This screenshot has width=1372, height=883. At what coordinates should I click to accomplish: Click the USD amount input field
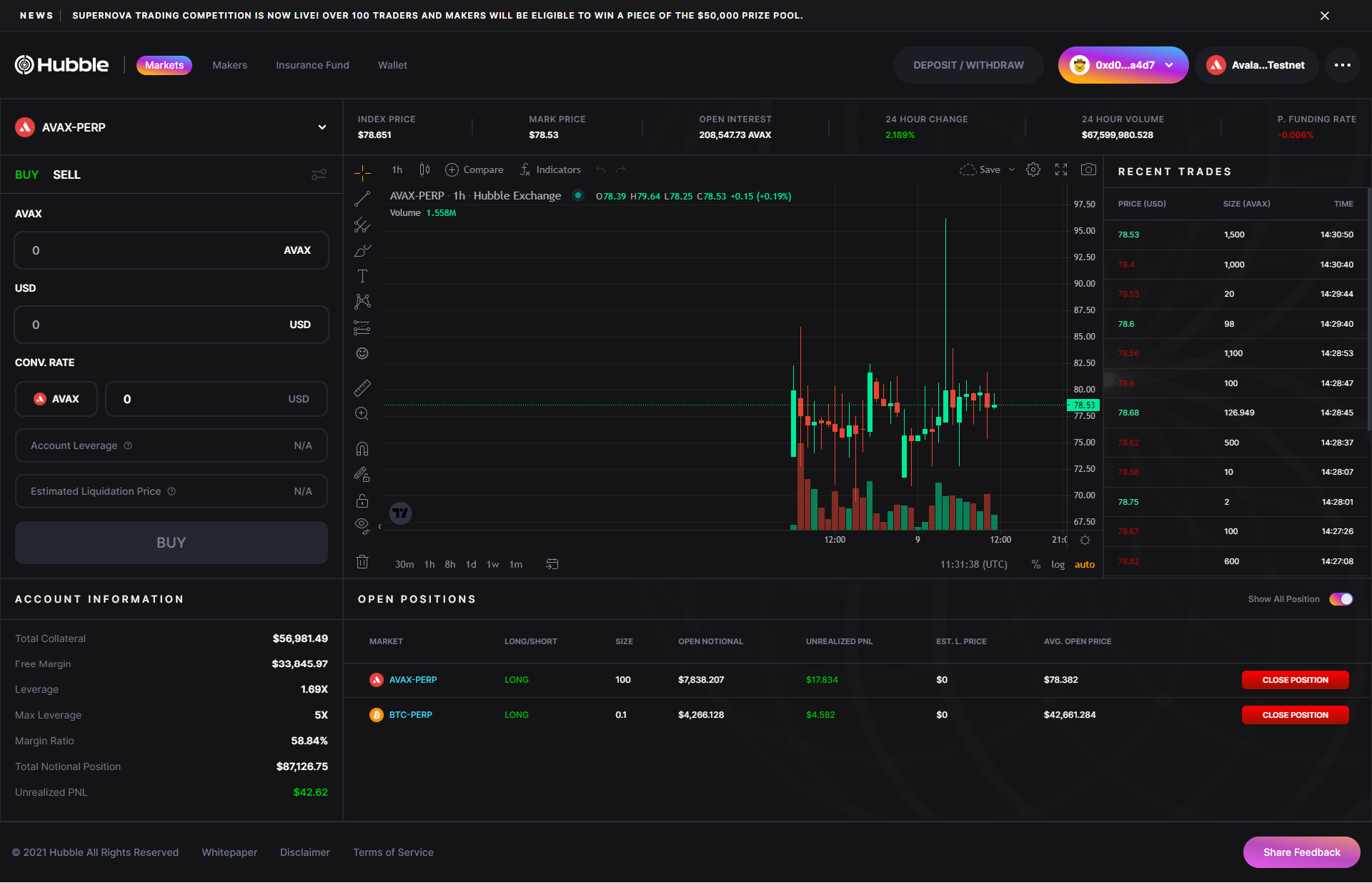[171, 325]
